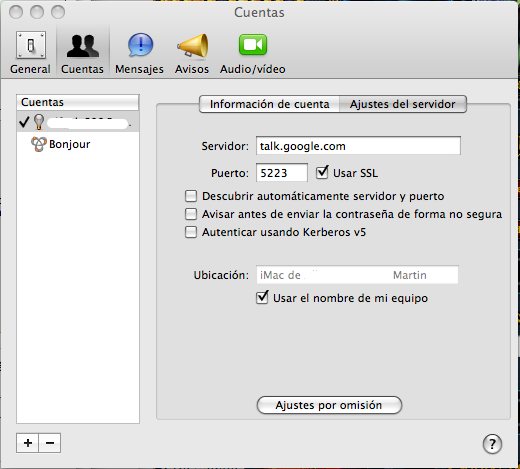Open the Avisos megaphone pane

pyautogui.click(x=192, y=53)
